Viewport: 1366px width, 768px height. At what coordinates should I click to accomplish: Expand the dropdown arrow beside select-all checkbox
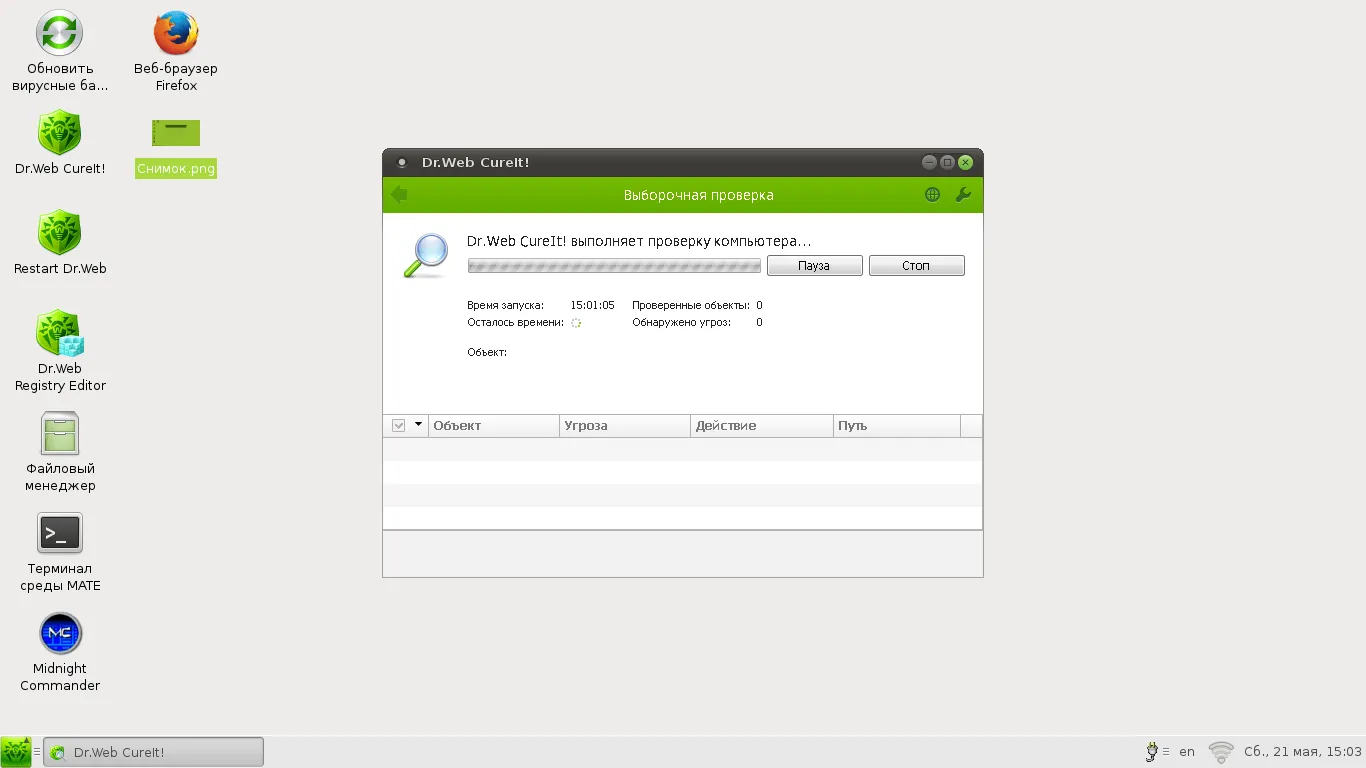418,425
